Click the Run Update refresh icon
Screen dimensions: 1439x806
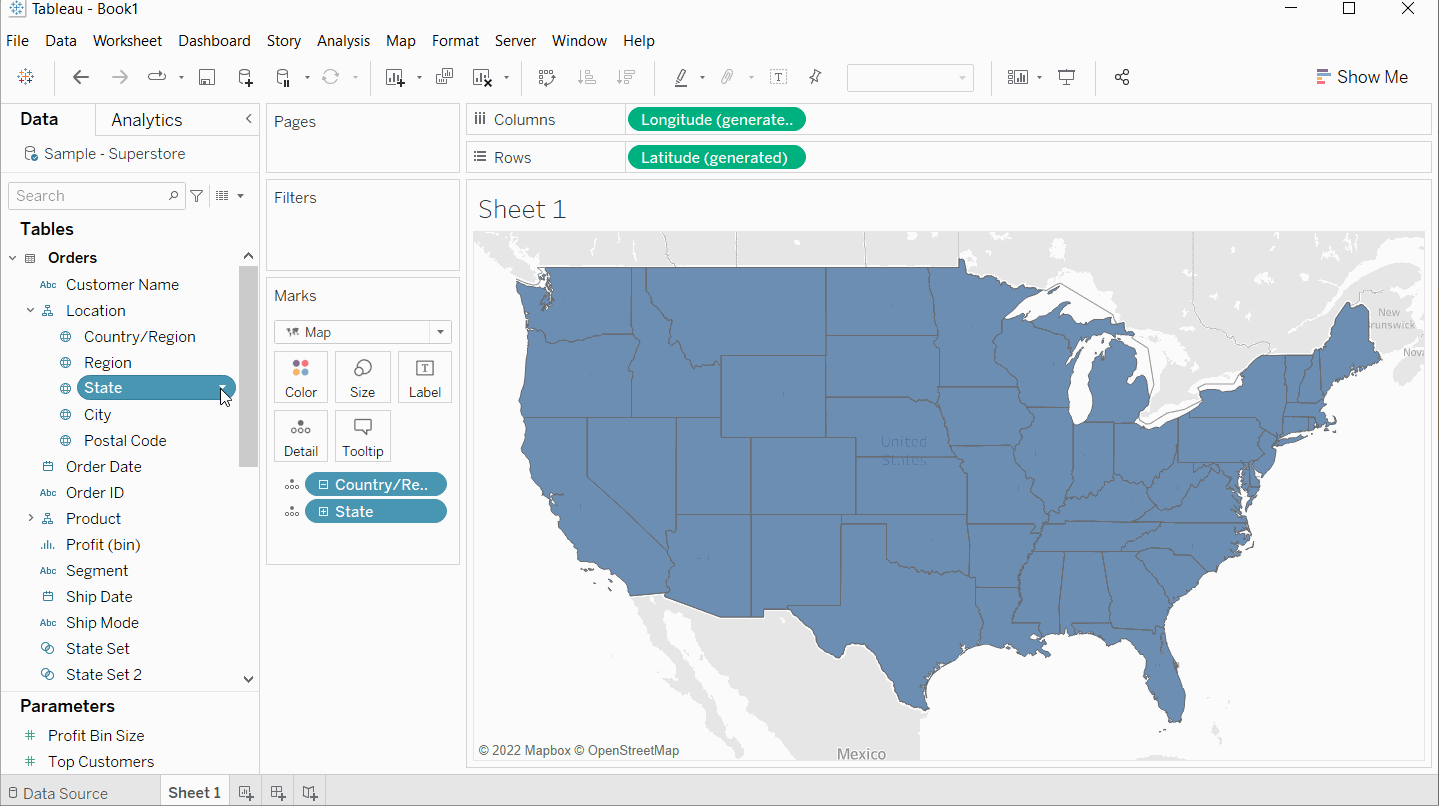330,77
